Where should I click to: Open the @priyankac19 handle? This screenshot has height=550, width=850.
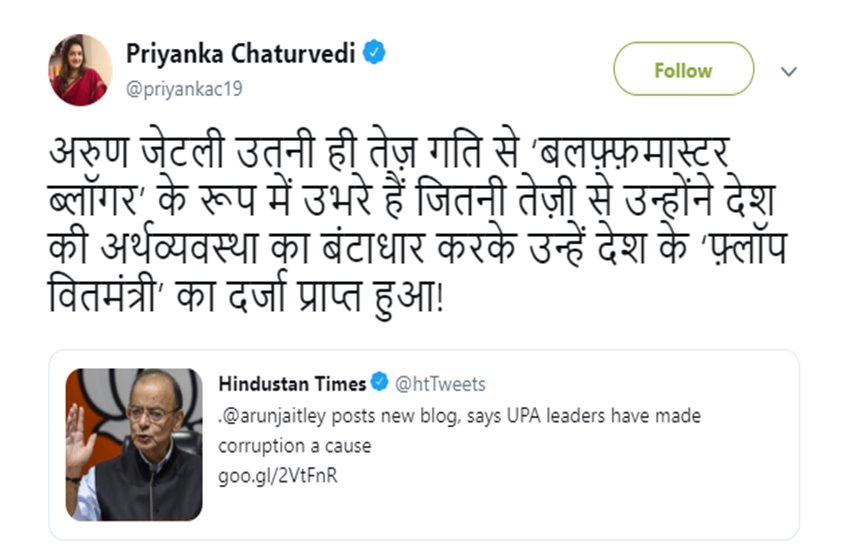[x=184, y=88]
